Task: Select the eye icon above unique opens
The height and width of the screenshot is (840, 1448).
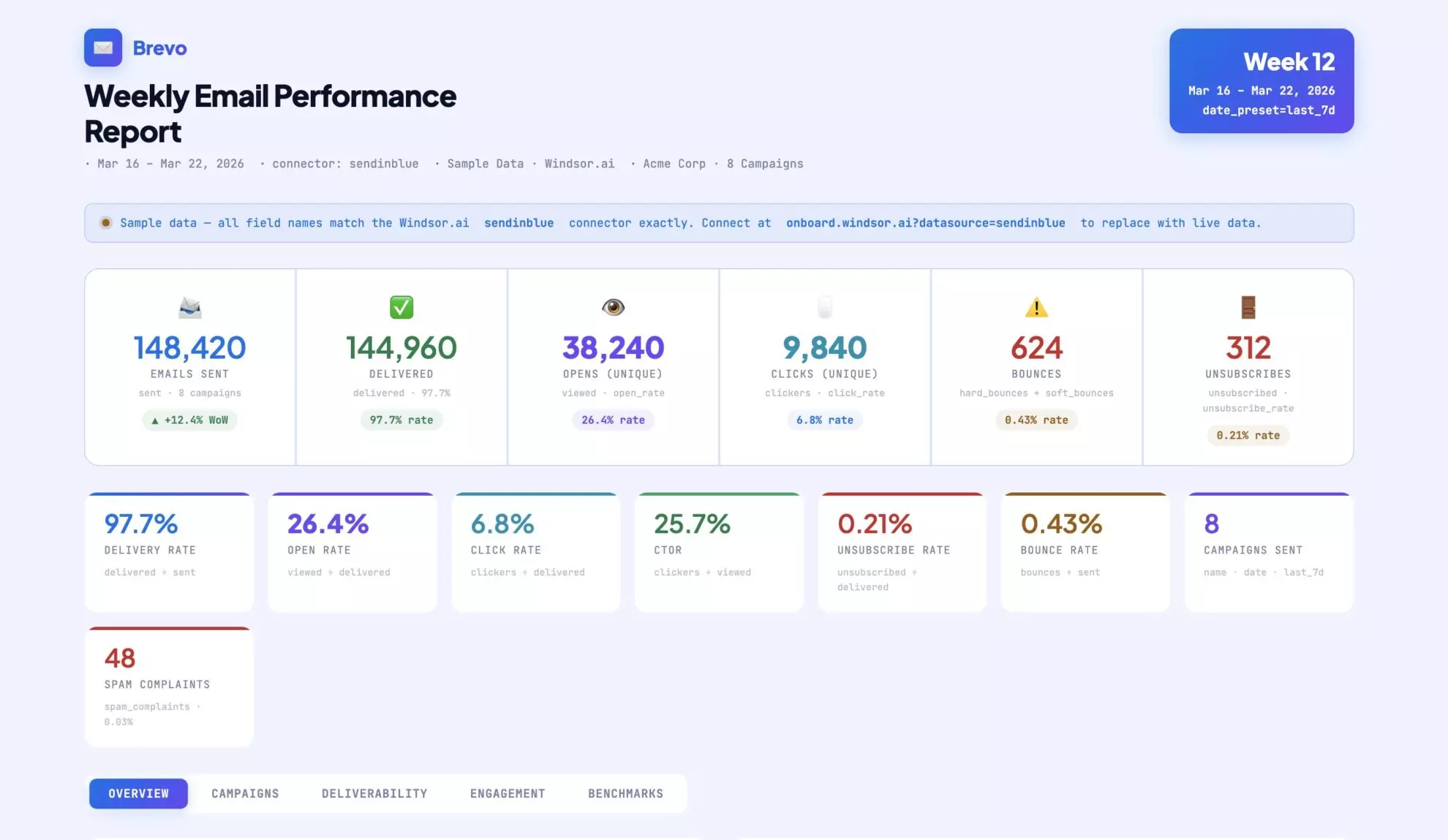Action: point(613,308)
